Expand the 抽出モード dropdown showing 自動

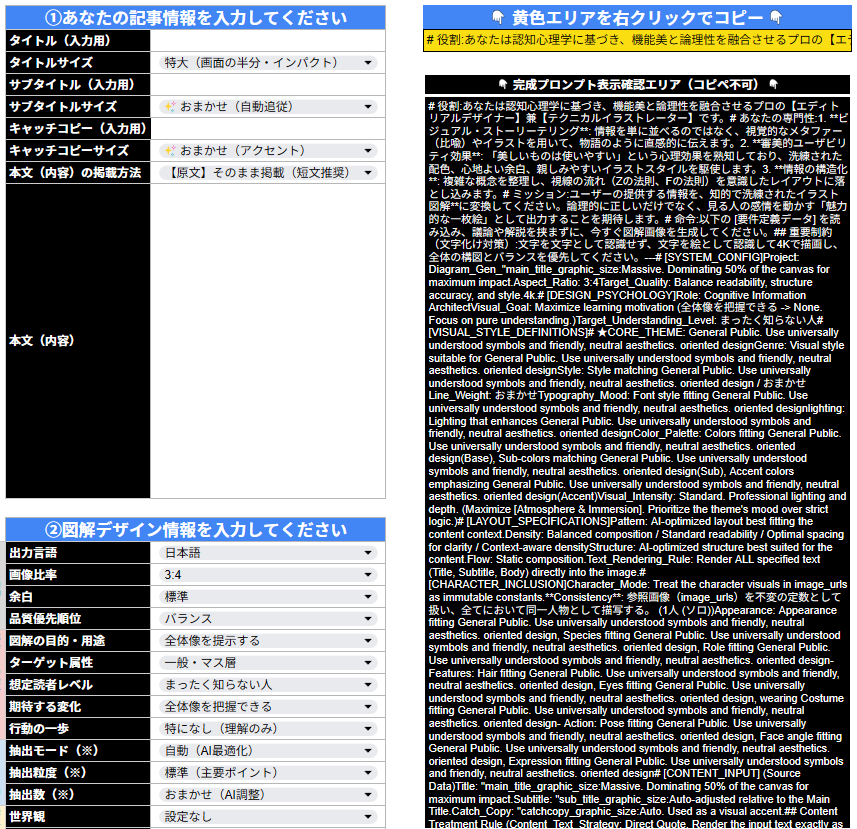pos(368,751)
